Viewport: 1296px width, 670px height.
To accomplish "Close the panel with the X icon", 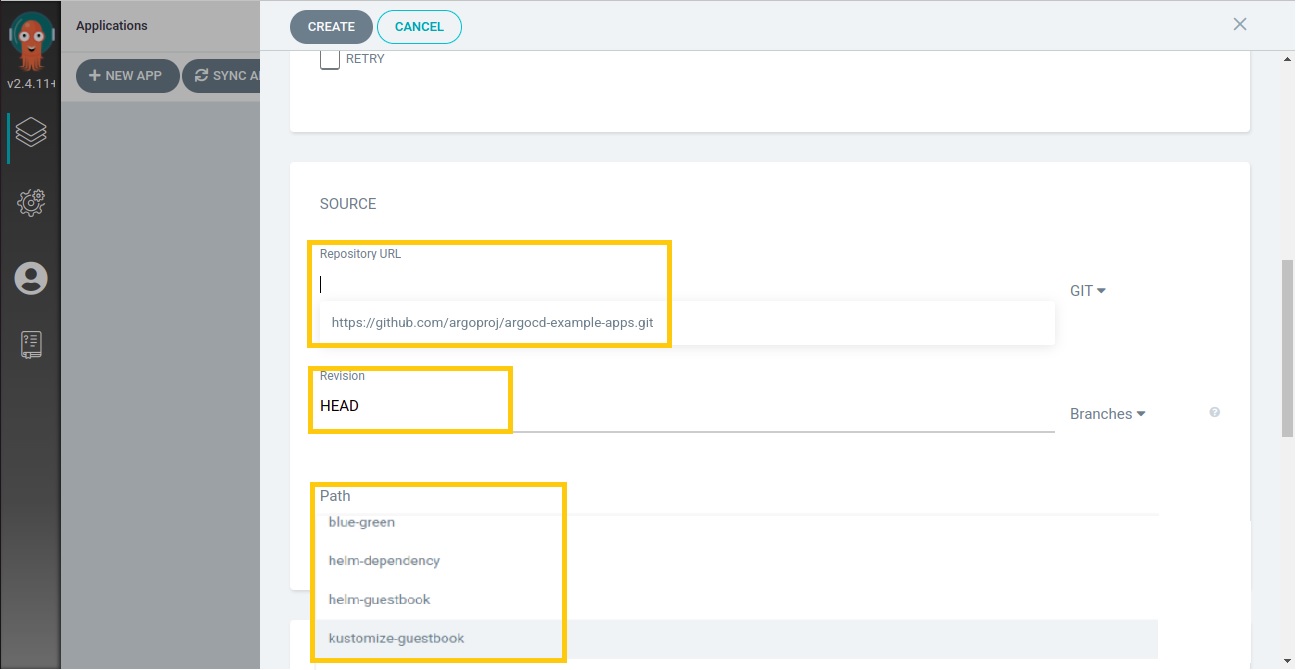I will point(1240,24).
